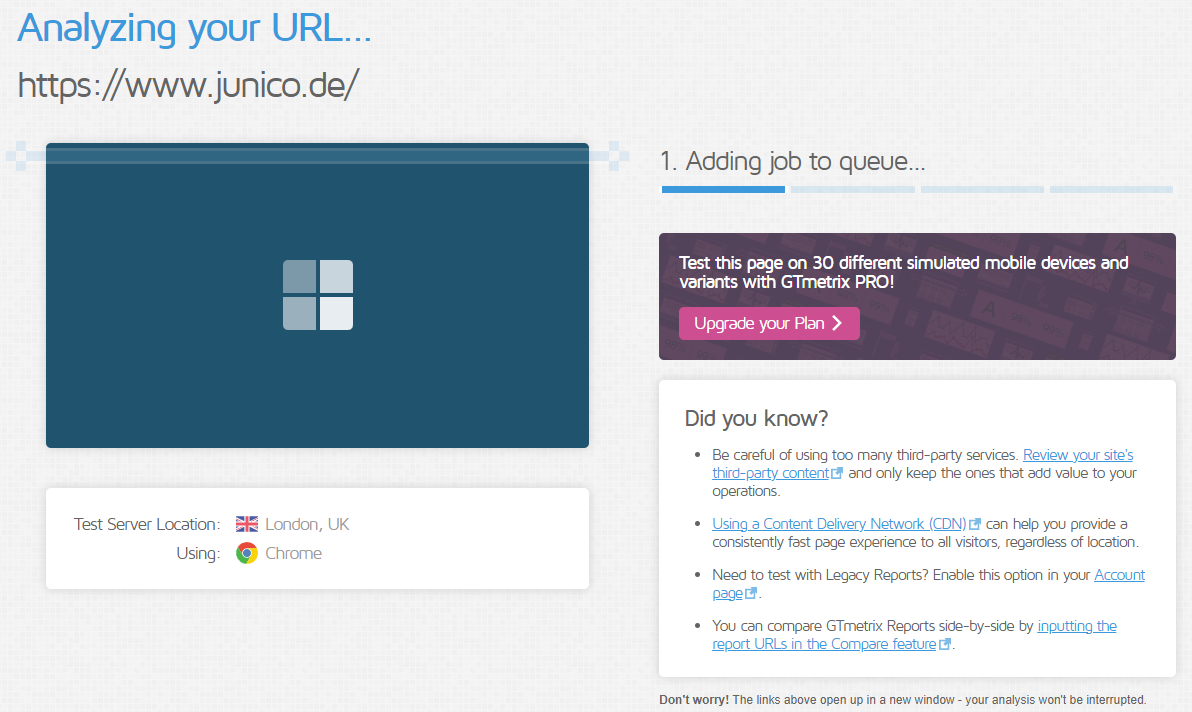Click the London, UK location text

[307, 524]
